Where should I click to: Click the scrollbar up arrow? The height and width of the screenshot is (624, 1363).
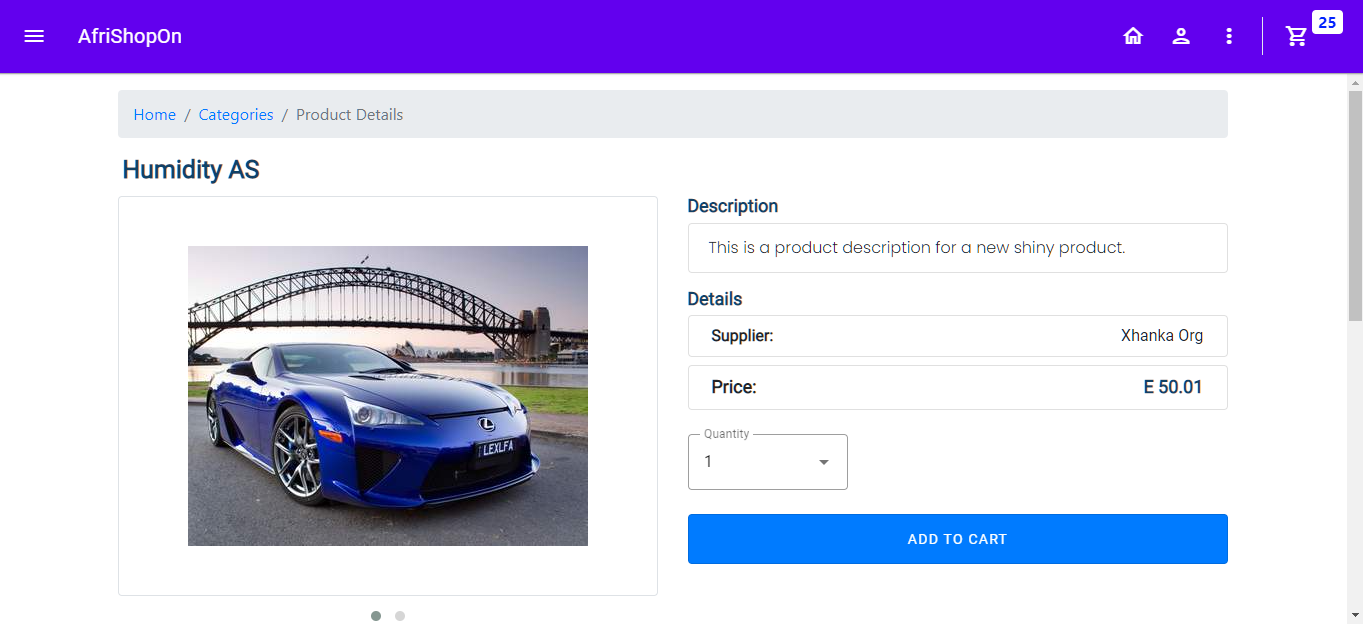[1355, 82]
